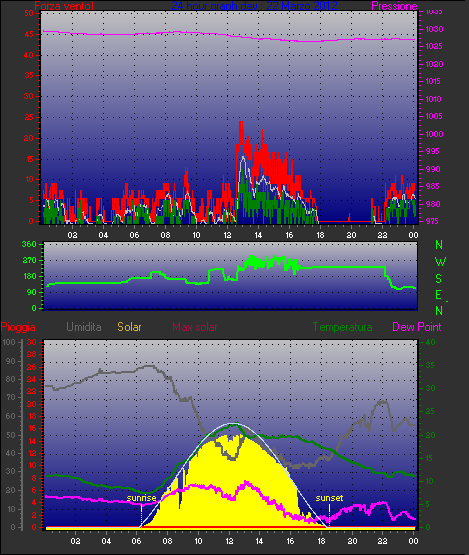Select the 'Dew Point' legend label
Viewport: 469px width, 555px height.
[417, 327]
